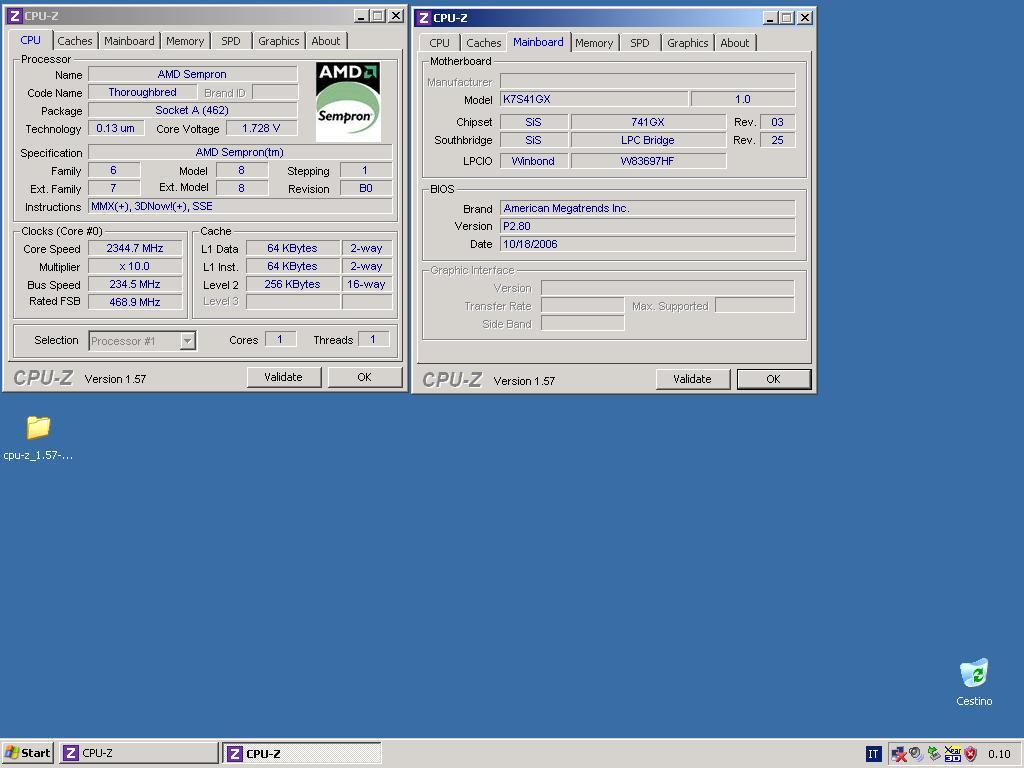Switch to first CPU-Z taskbar button

(x=139, y=753)
